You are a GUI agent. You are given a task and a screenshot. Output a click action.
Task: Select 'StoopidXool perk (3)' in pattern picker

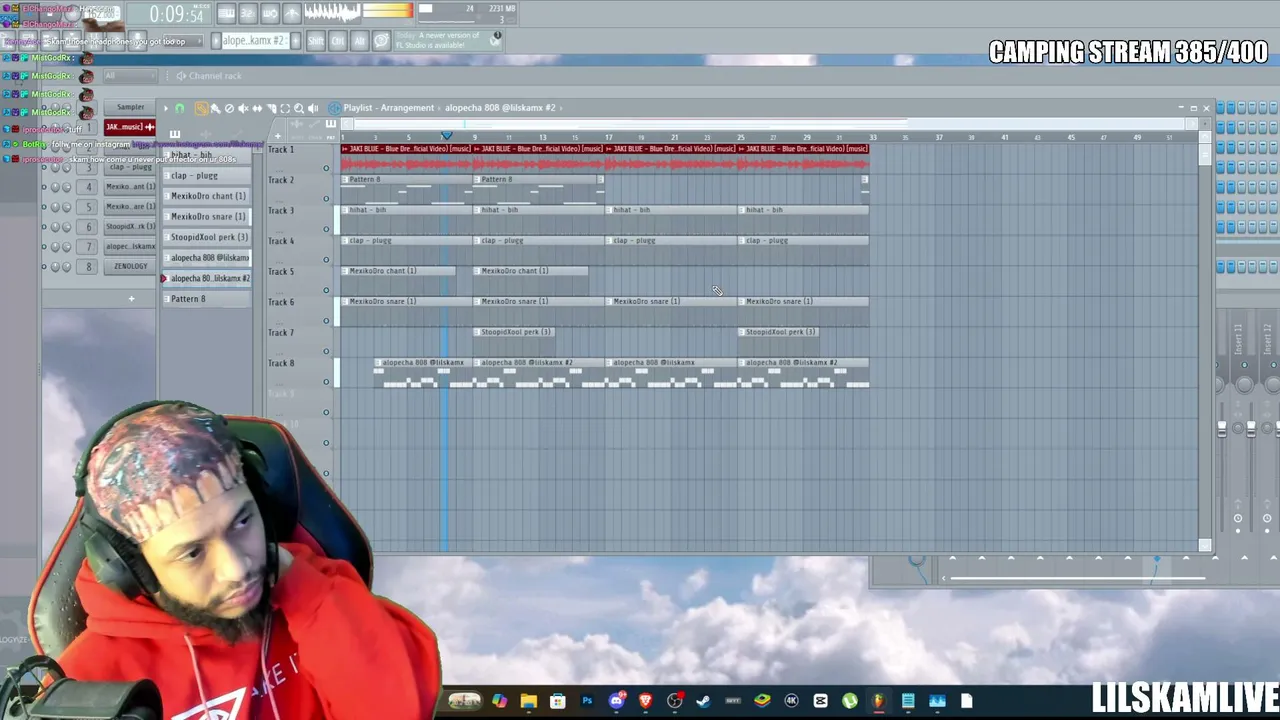(207, 237)
